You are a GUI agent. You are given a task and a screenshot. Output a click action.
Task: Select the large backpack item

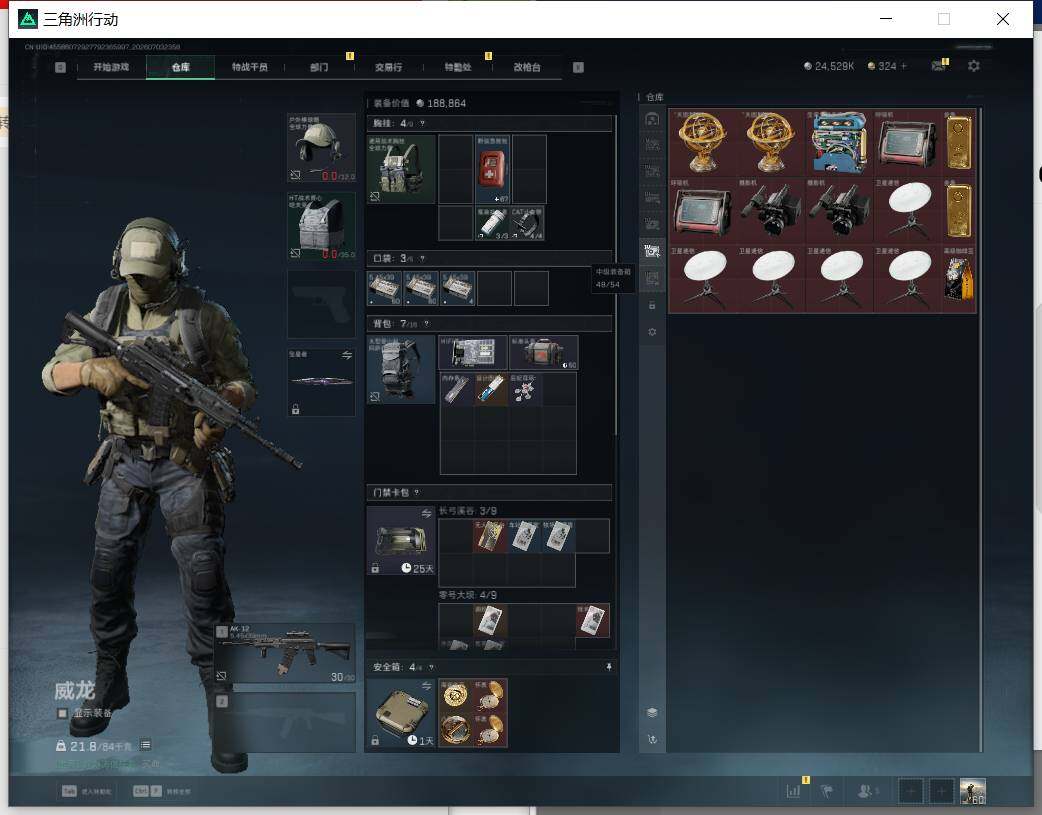[401, 369]
